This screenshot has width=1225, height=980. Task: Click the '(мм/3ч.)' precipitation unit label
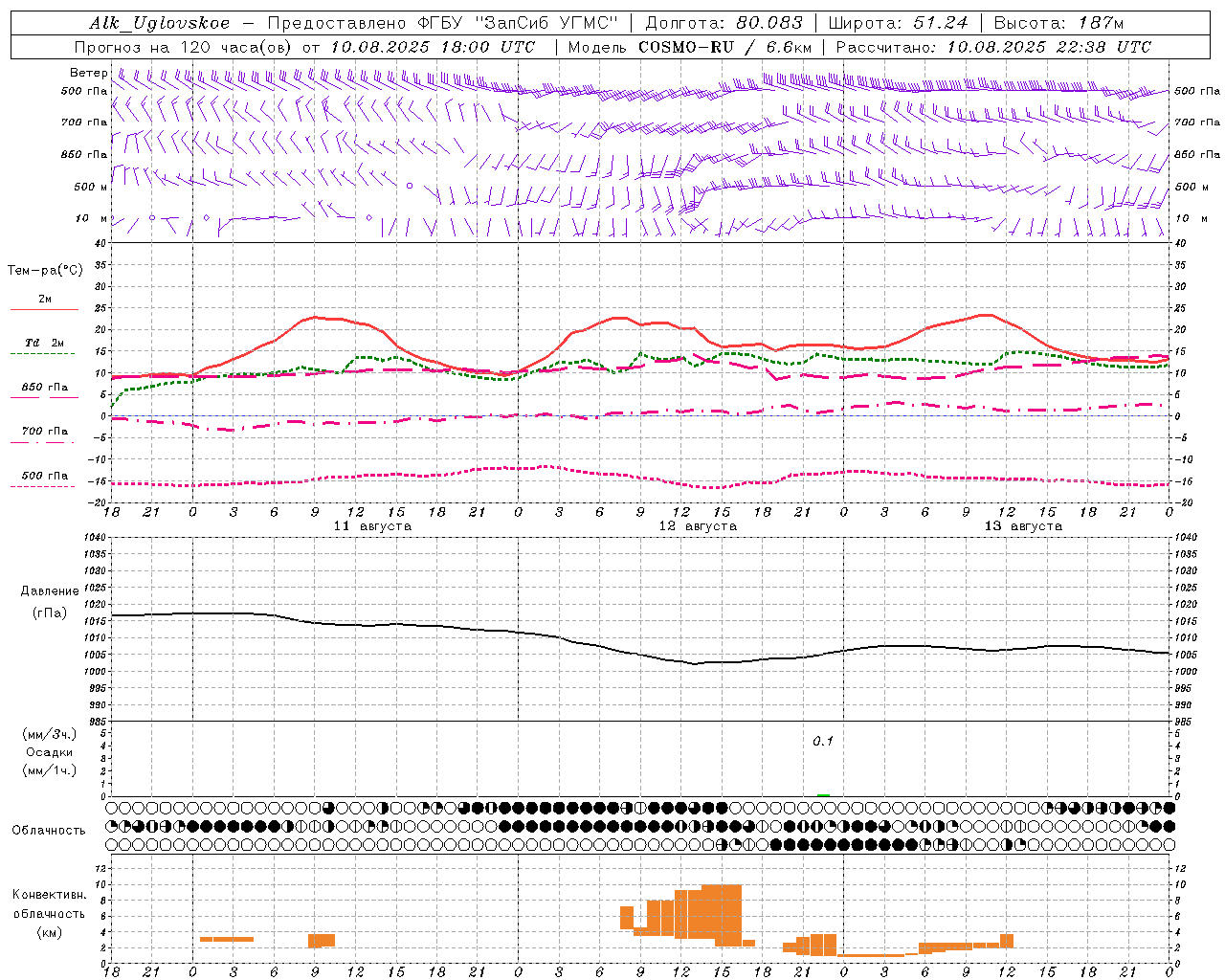49,734
